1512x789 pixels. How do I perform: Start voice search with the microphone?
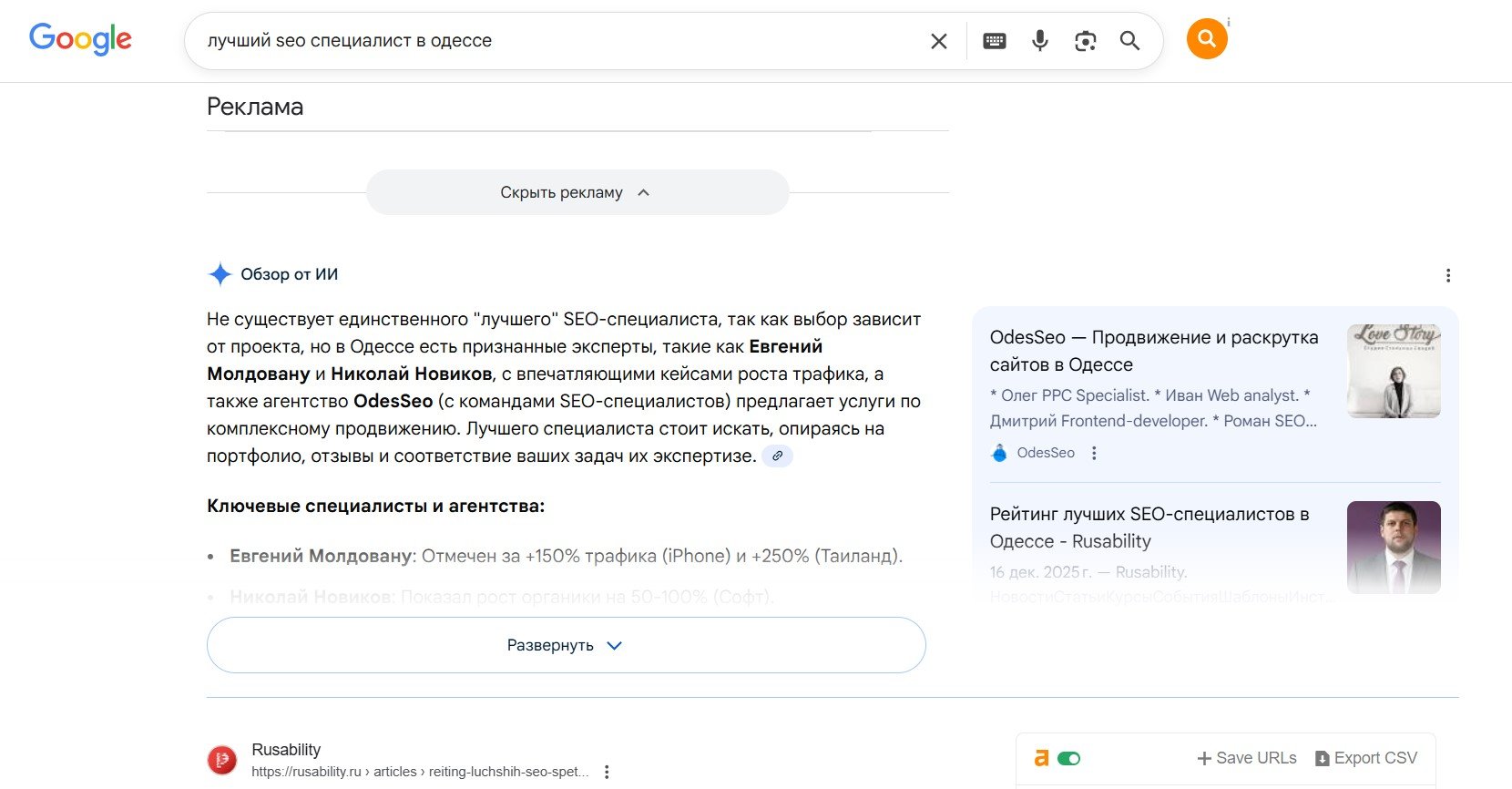pos(1039,41)
